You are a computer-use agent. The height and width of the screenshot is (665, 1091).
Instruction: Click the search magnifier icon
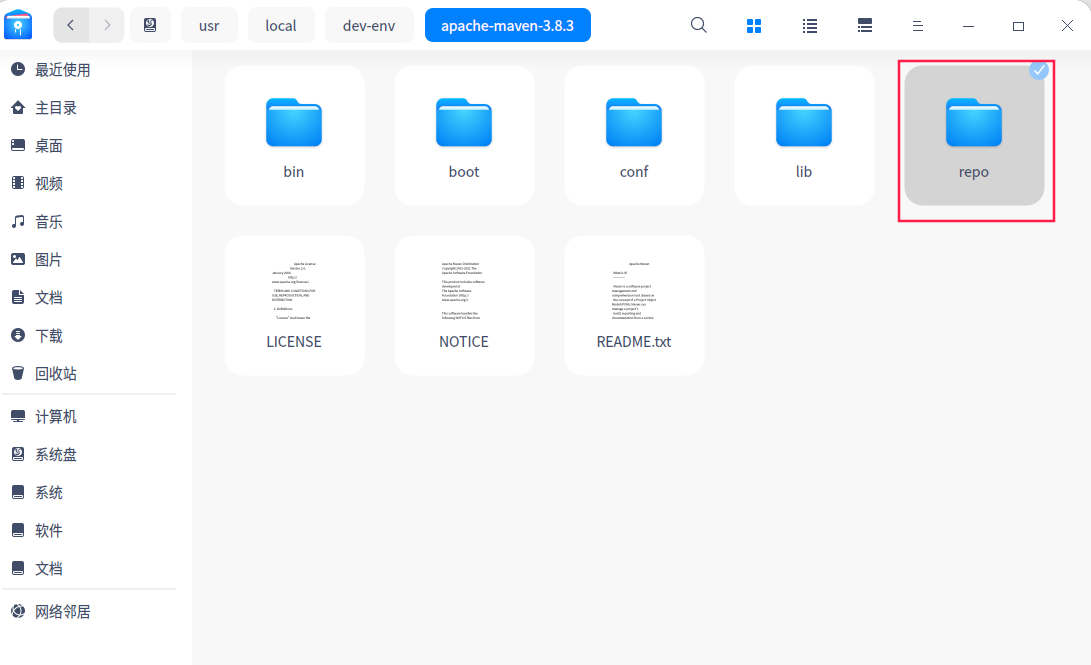pyautogui.click(x=698, y=25)
